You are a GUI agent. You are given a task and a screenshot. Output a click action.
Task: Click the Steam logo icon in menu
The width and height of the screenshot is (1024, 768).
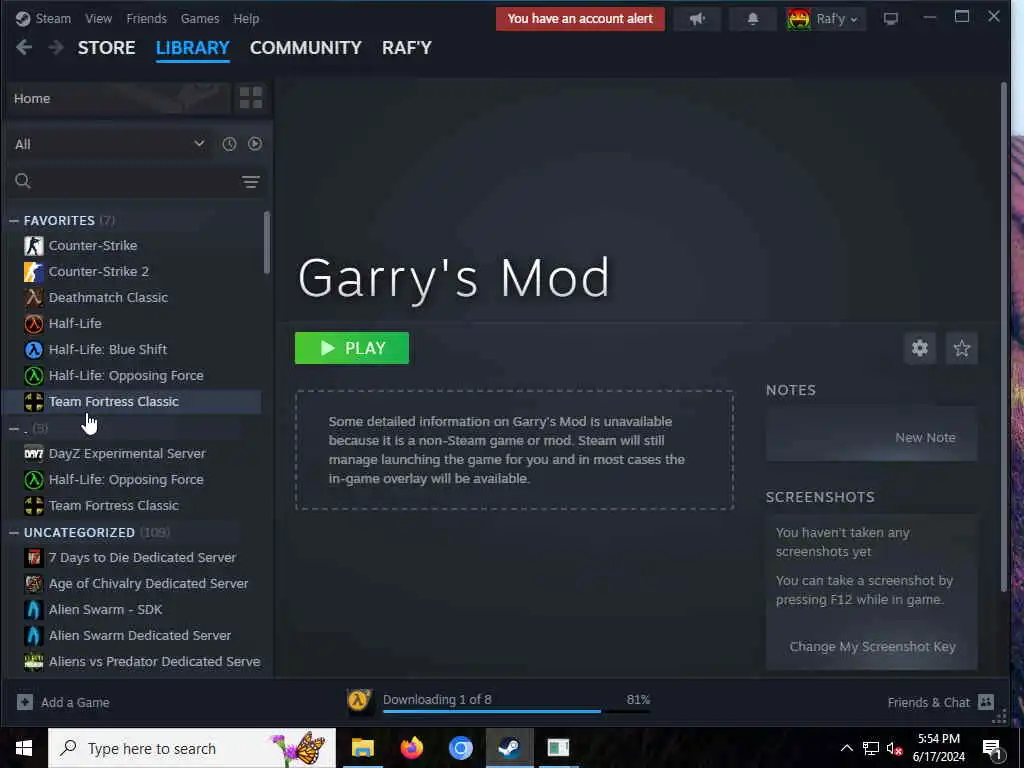tap(23, 18)
